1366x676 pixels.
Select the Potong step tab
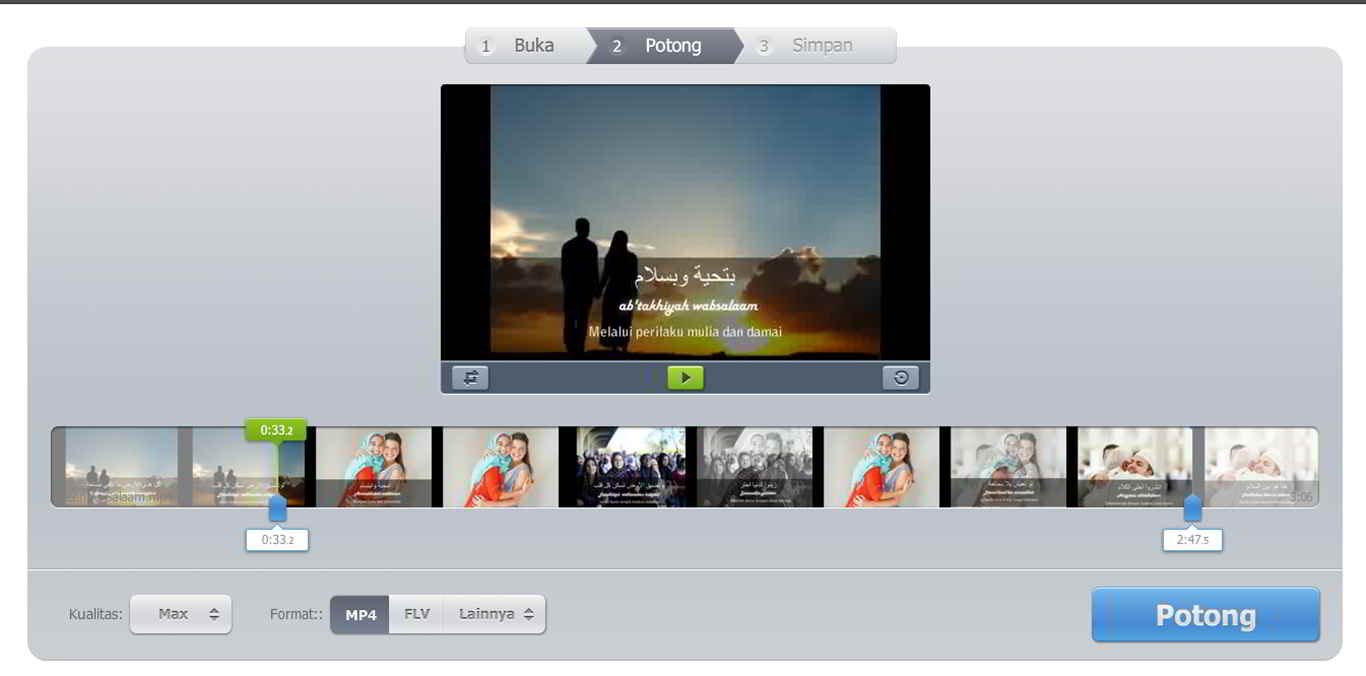point(663,46)
